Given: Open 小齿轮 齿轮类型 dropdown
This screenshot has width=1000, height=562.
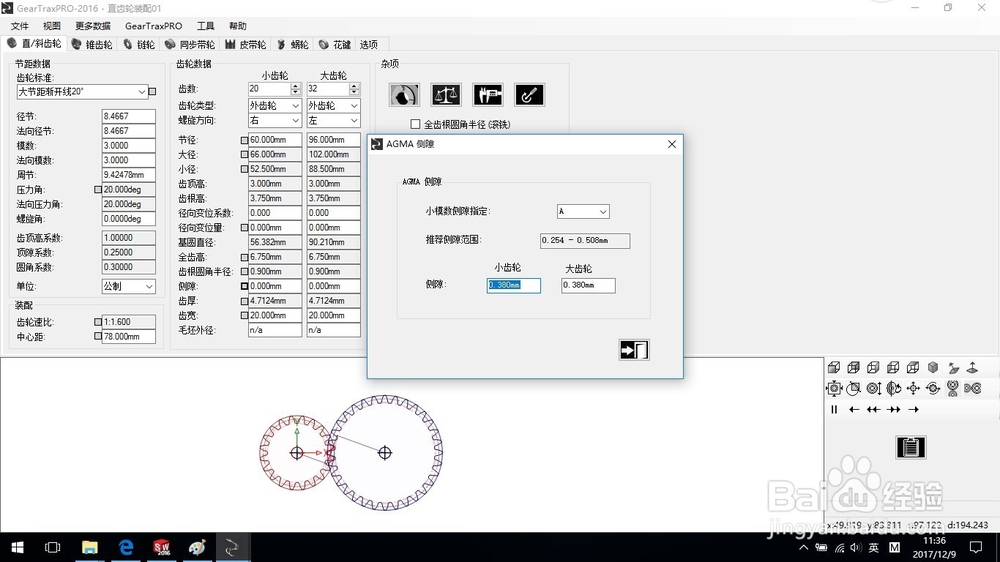Looking at the screenshot, I should (274, 105).
